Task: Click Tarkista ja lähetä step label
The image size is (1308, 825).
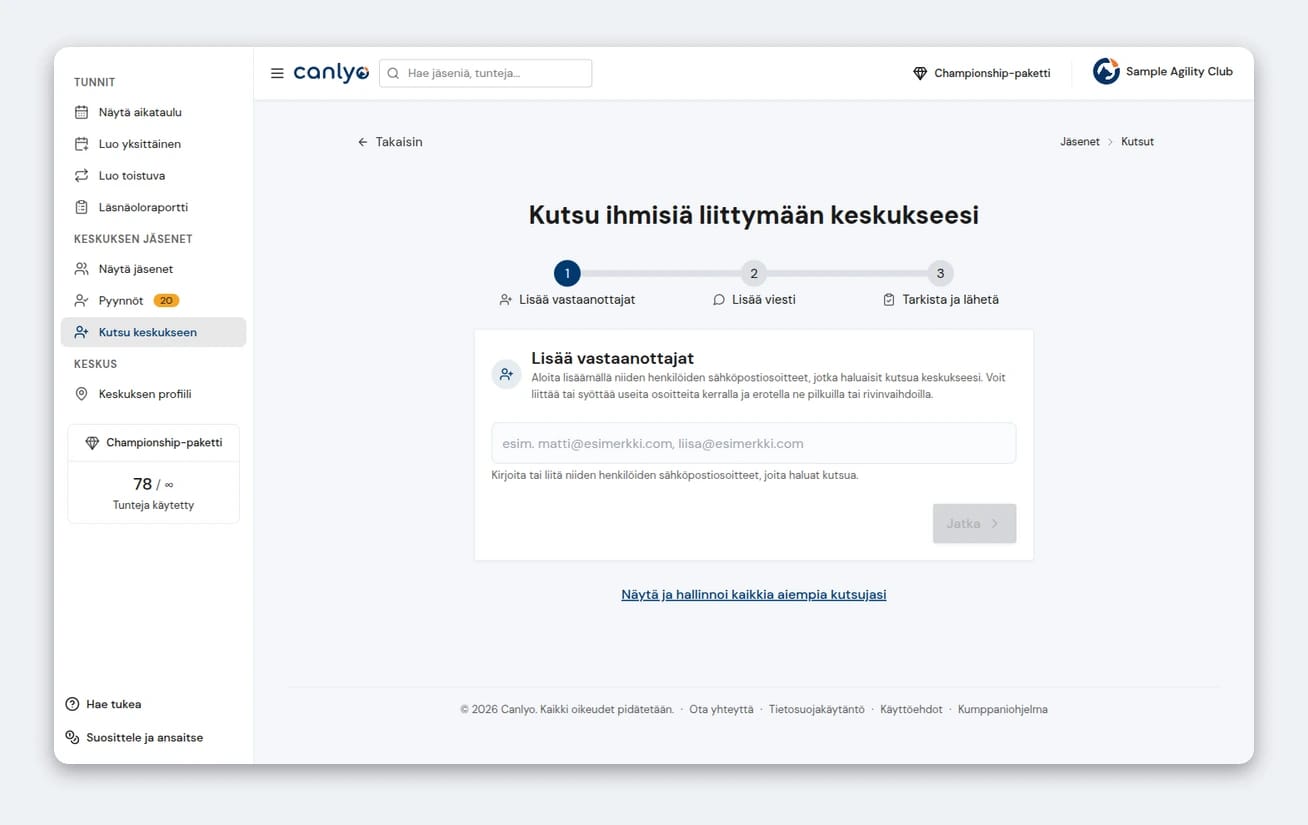Action: click(x=950, y=299)
